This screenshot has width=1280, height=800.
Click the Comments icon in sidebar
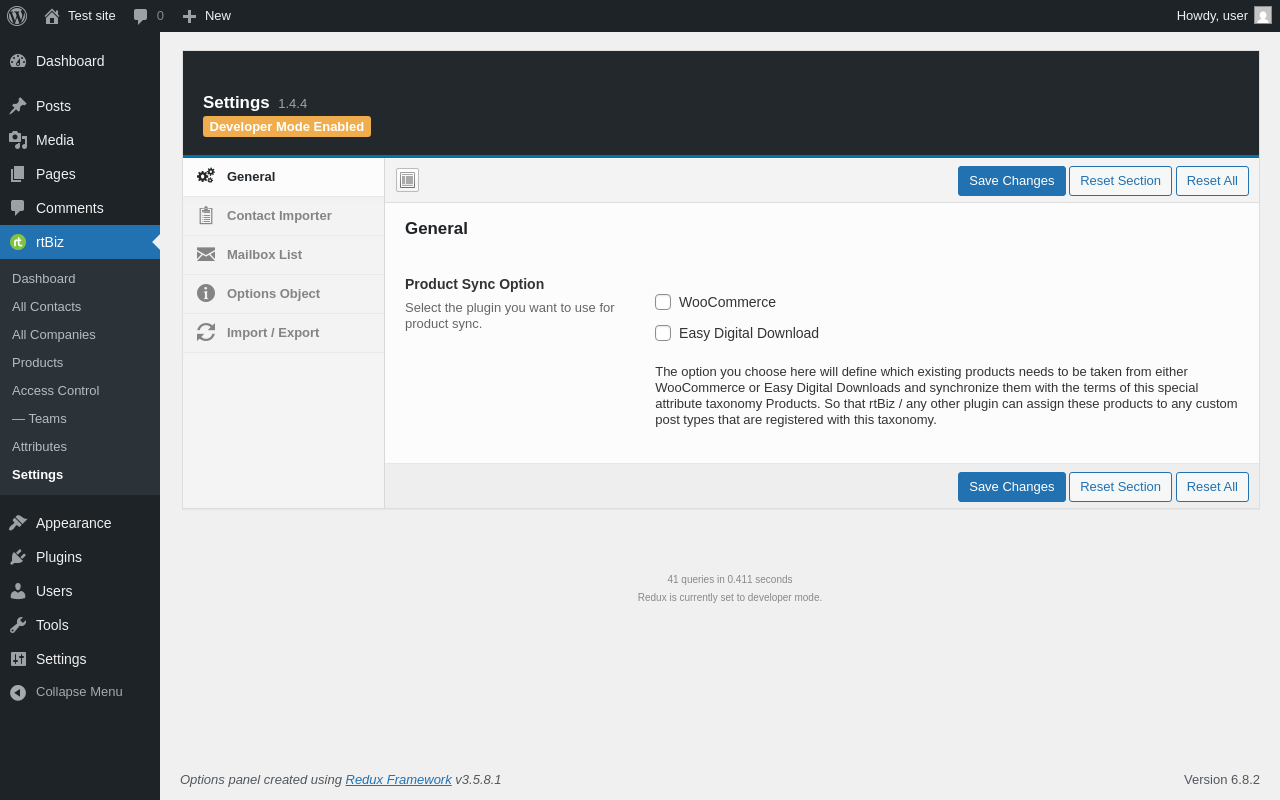tap(18, 208)
